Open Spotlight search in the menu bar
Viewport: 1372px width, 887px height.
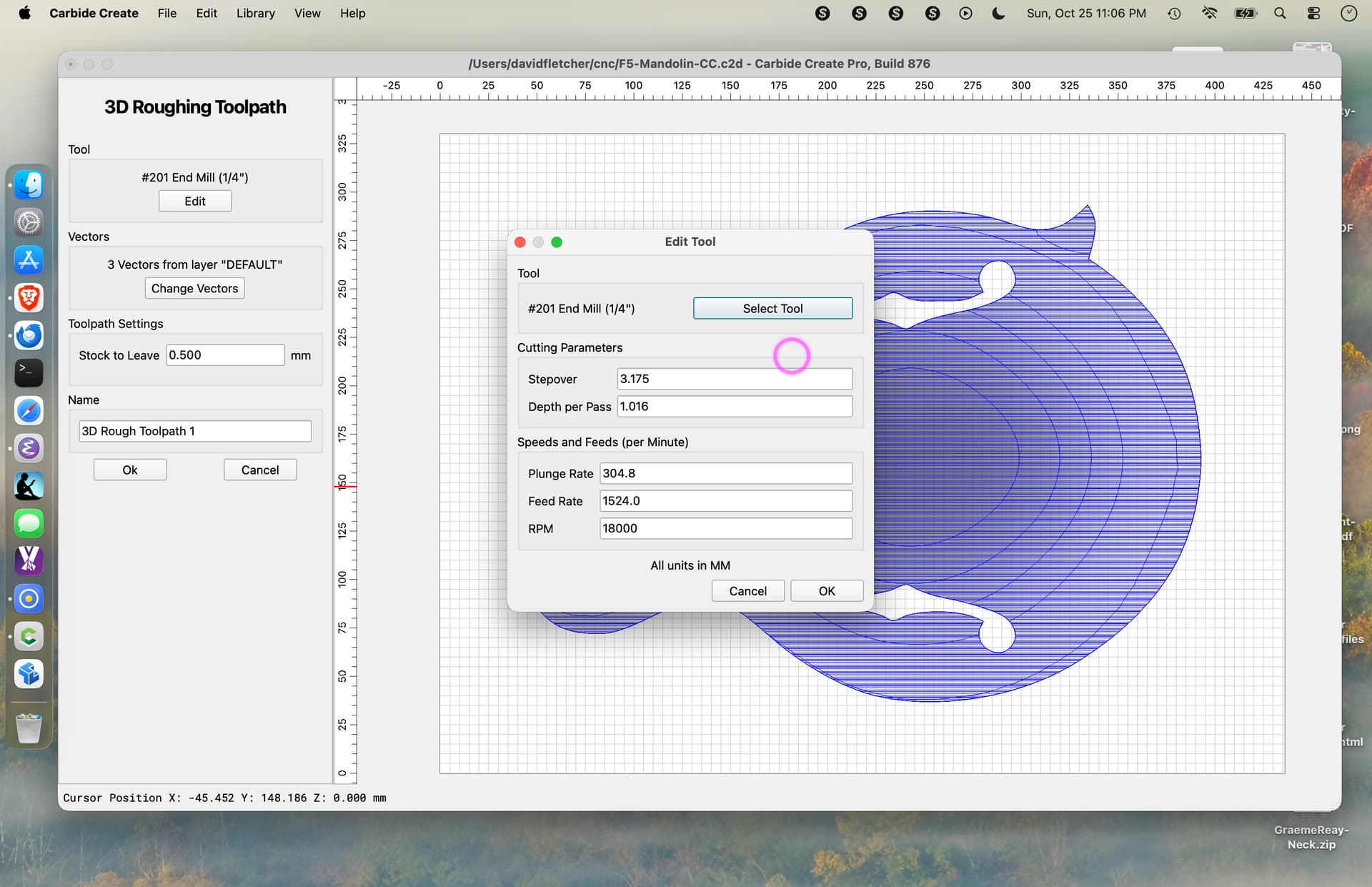click(x=1280, y=13)
